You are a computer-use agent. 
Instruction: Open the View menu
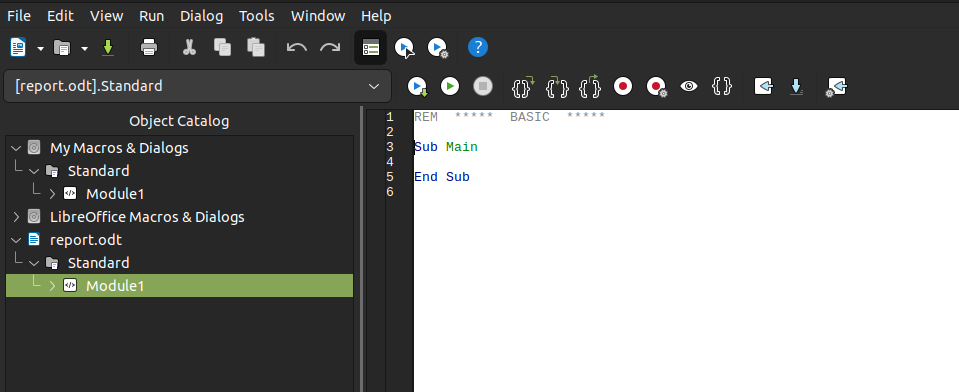click(x=106, y=16)
